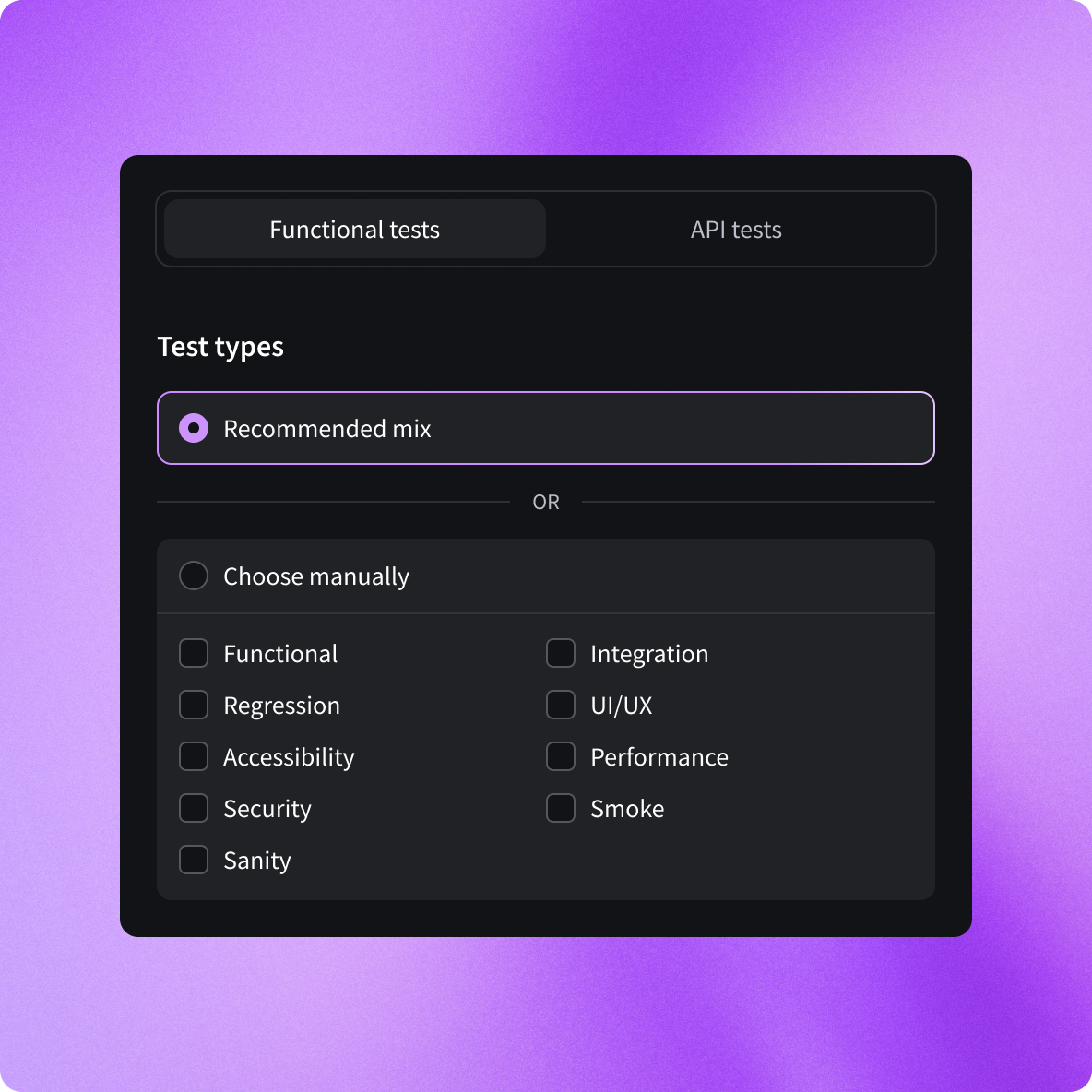
Task: Switch to the API tests tab
Action: 735,229
